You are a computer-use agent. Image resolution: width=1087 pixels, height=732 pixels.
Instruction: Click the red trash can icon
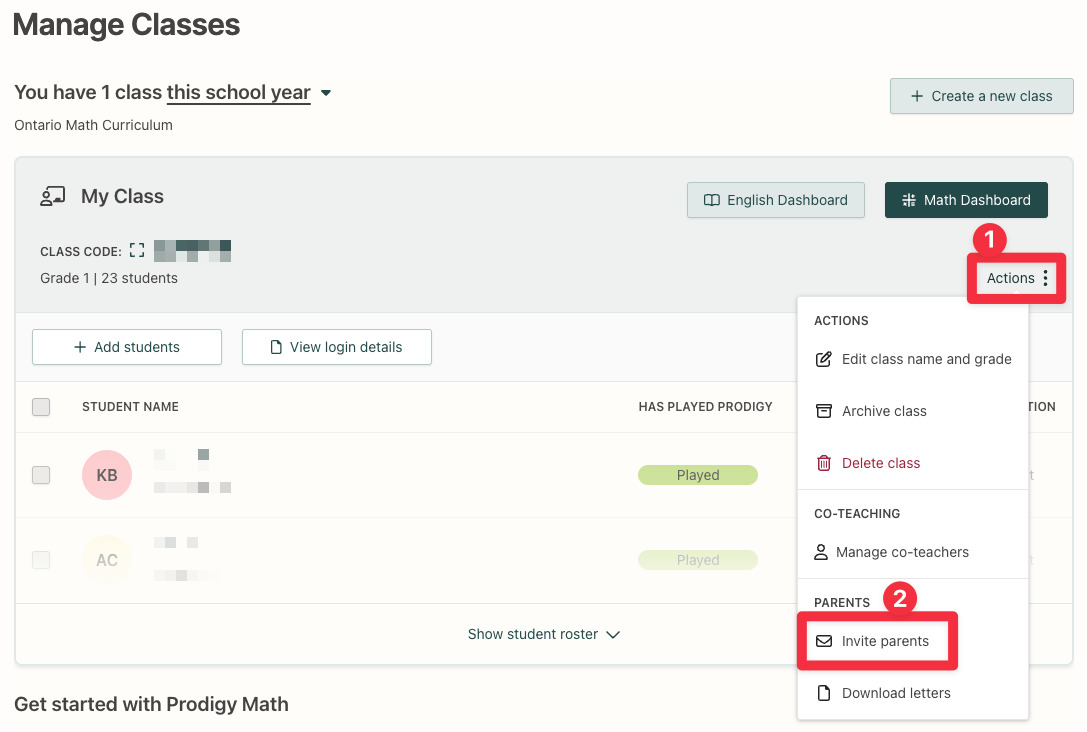[x=824, y=463]
